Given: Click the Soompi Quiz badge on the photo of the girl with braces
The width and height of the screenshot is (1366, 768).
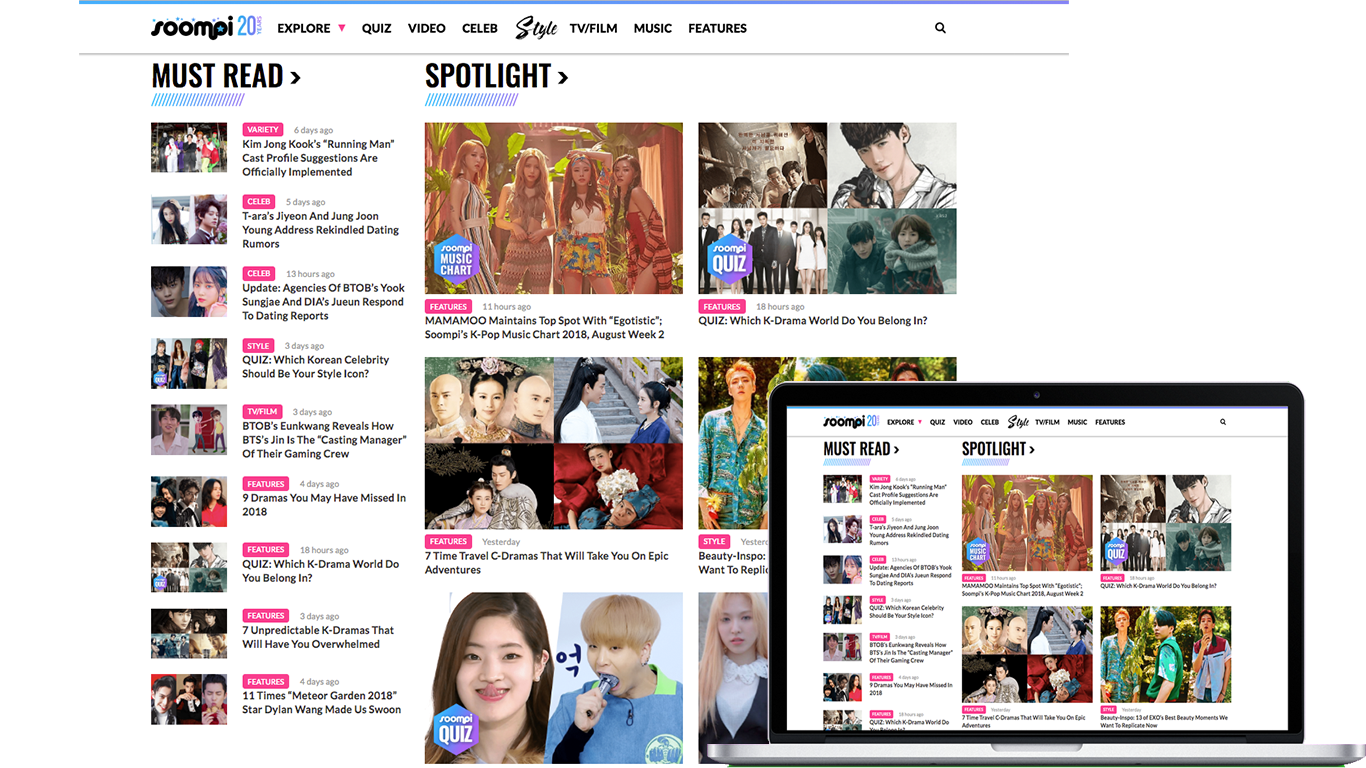Looking at the screenshot, I should coord(456,729).
